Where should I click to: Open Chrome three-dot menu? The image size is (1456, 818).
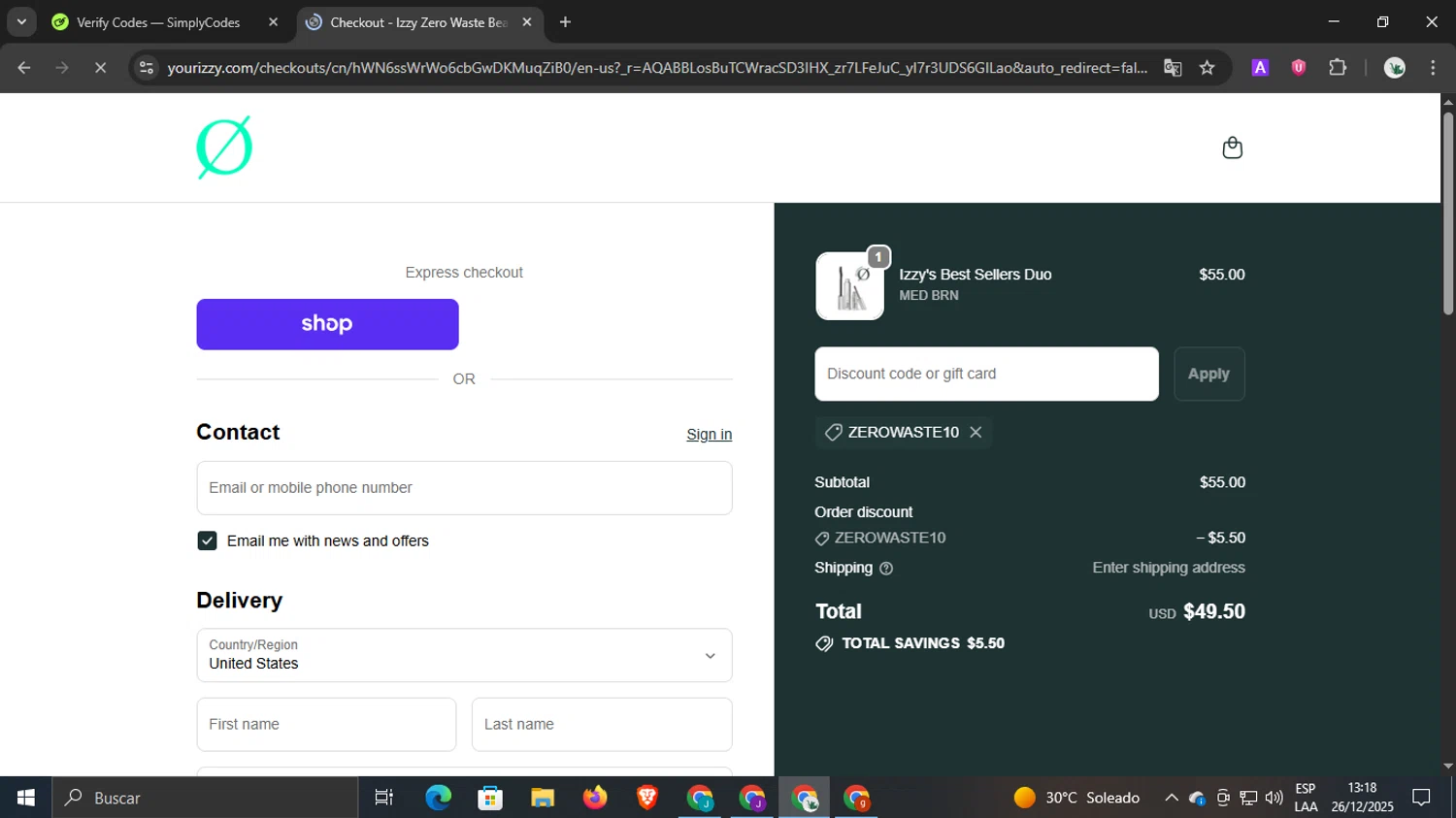click(1433, 68)
